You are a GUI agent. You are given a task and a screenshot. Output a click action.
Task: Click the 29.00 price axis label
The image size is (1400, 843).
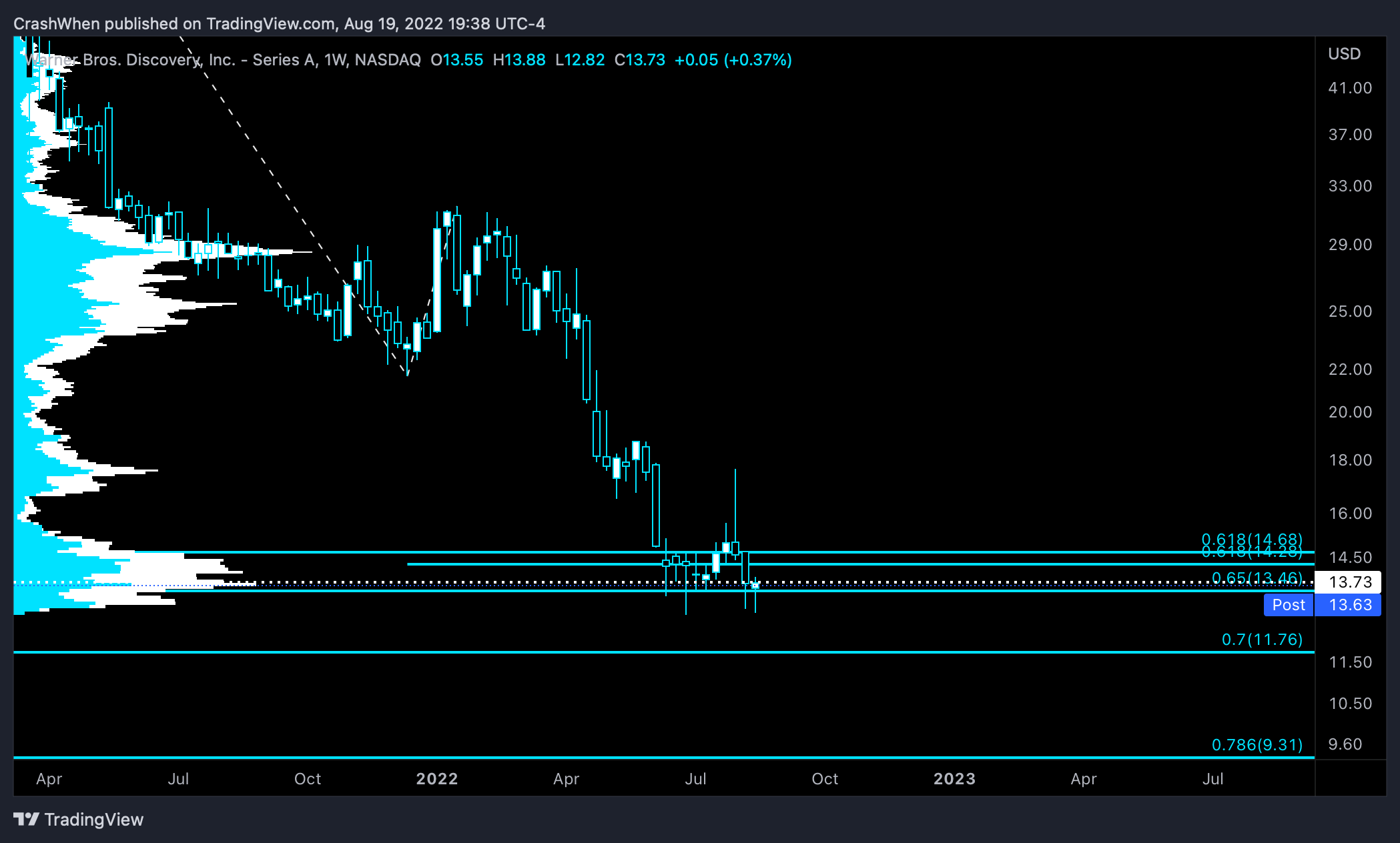(x=1350, y=245)
